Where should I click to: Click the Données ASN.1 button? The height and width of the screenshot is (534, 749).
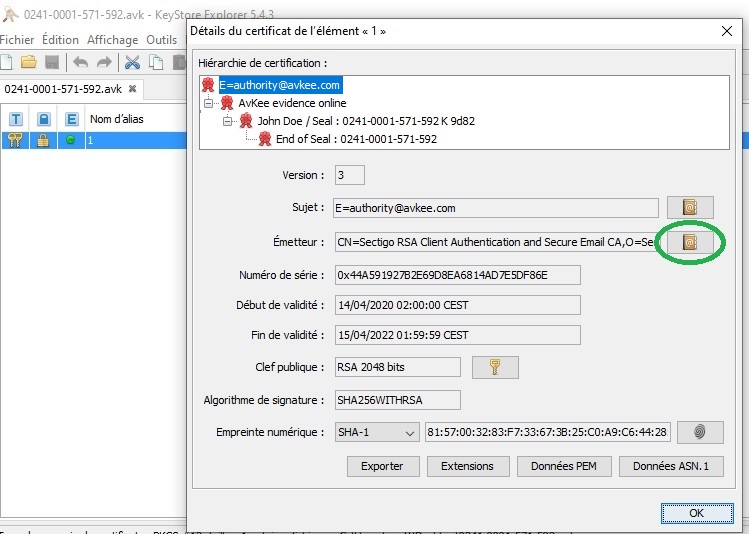click(x=671, y=466)
